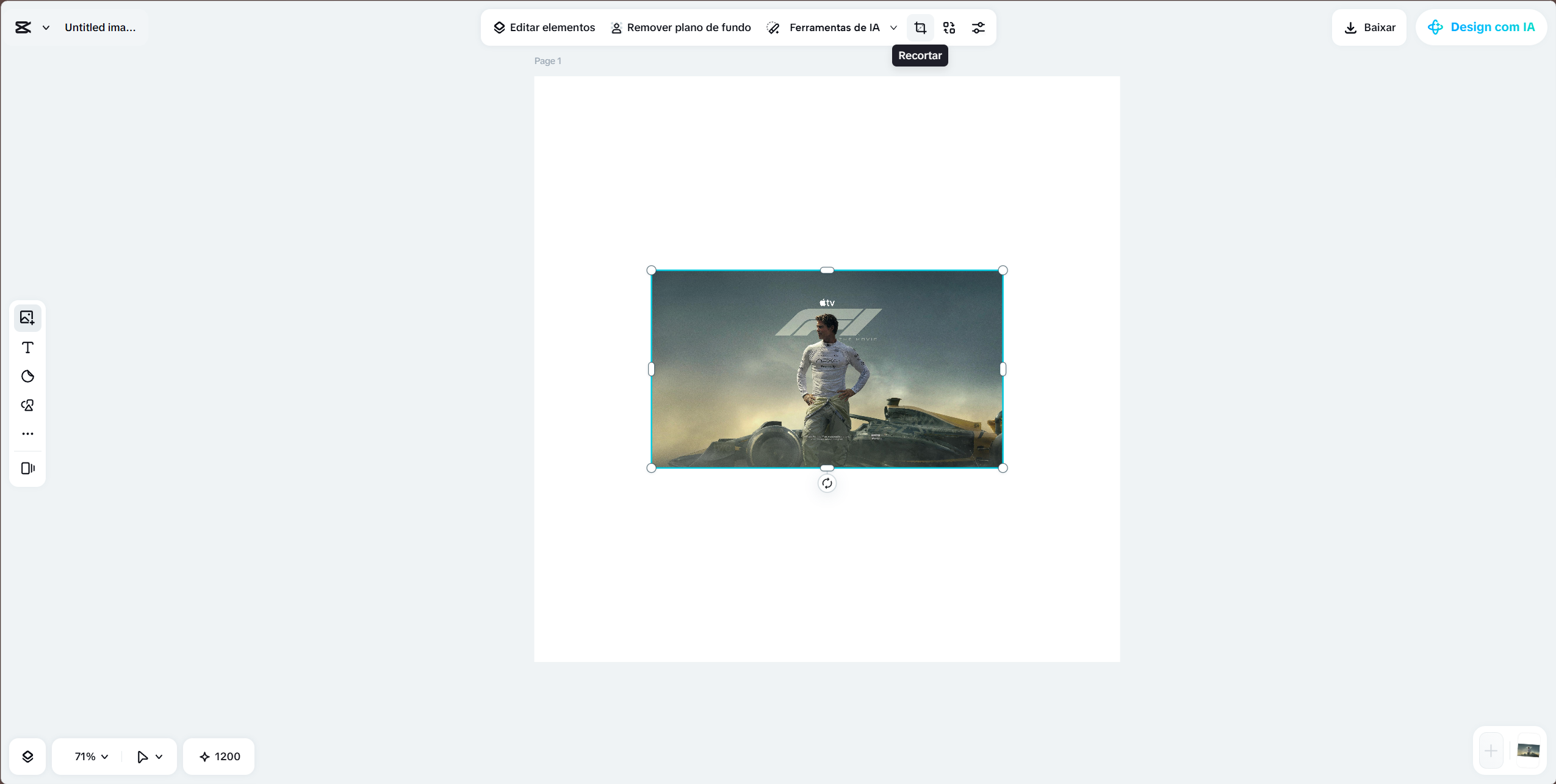Select the add image tool in sidebar
1556x784 pixels.
27,318
